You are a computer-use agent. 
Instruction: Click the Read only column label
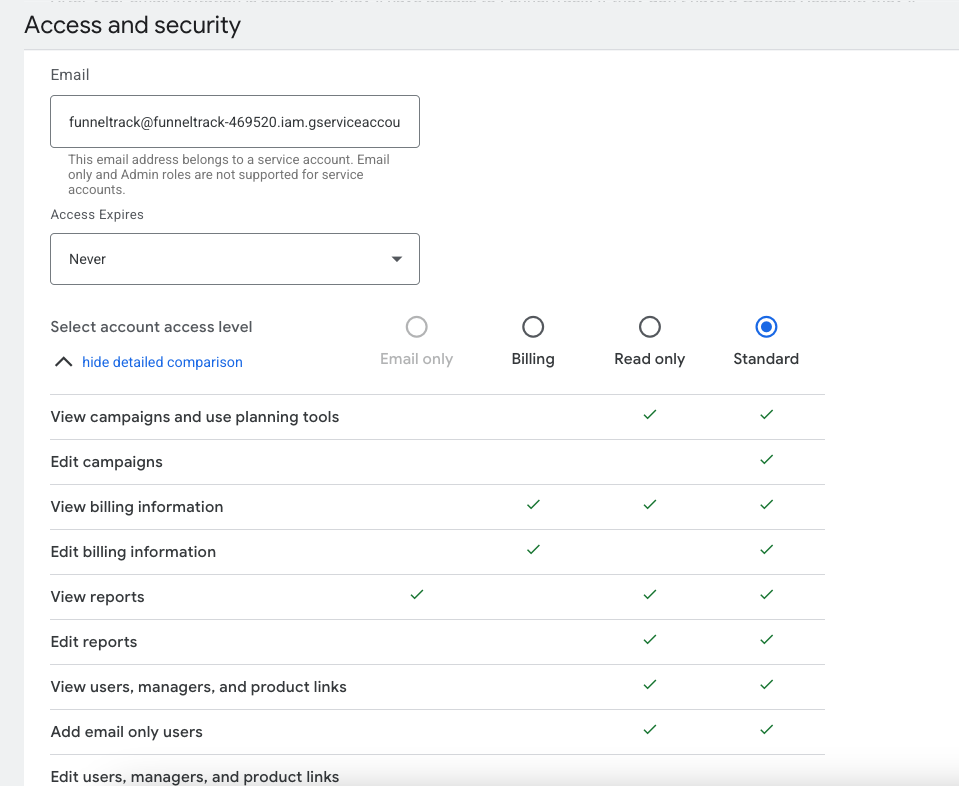[650, 359]
